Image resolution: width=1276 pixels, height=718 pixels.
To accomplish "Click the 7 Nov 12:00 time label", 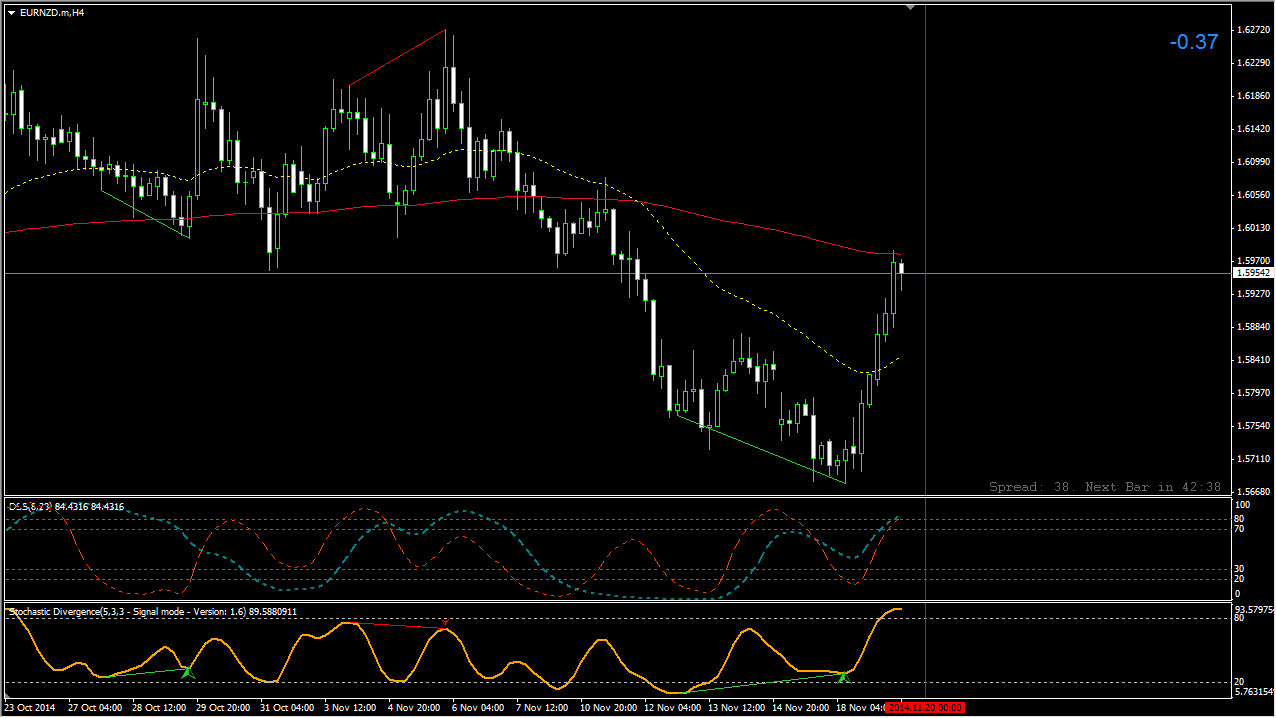I will [x=541, y=708].
